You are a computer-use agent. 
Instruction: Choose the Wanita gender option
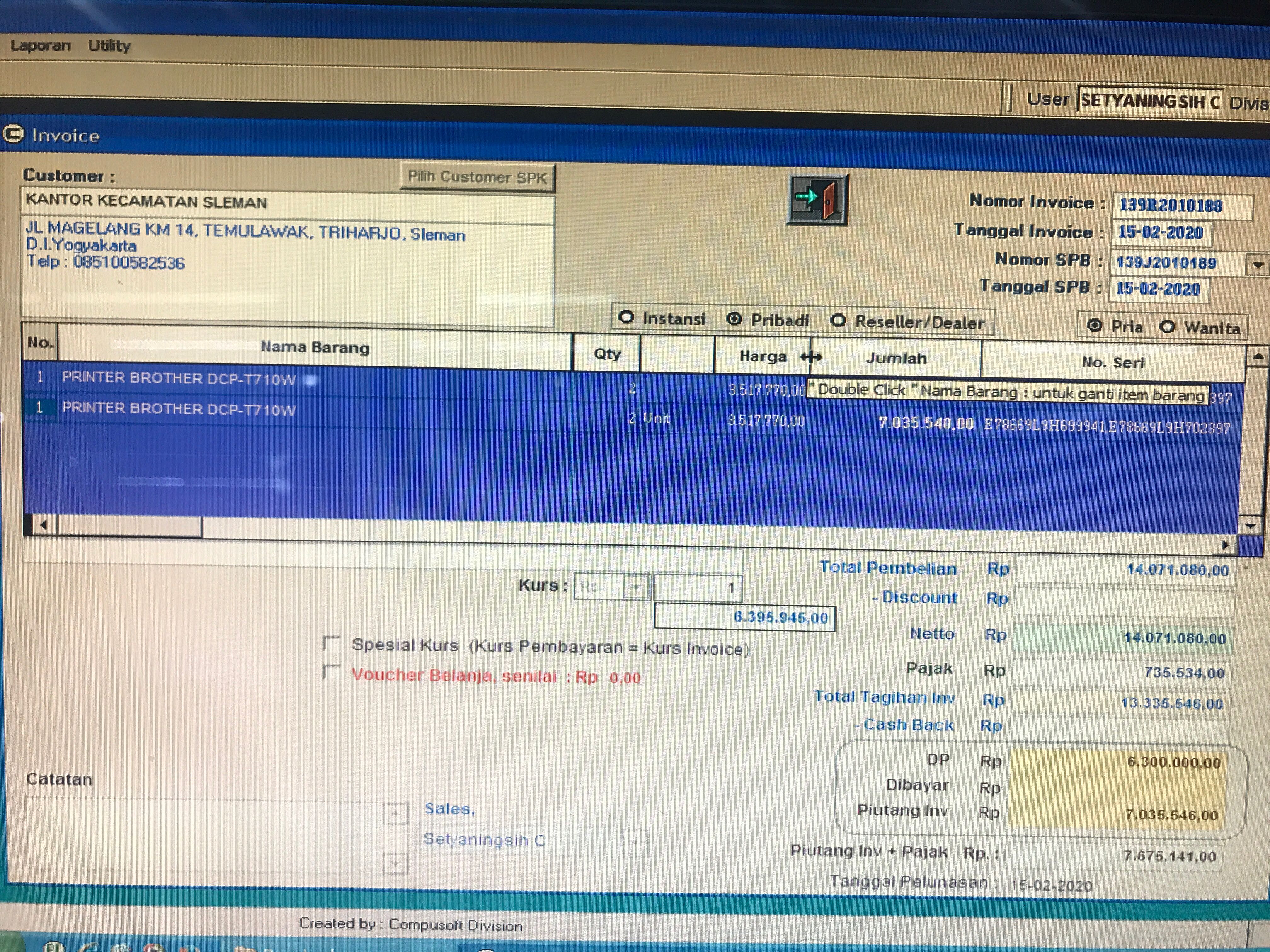coord(1167,327)
